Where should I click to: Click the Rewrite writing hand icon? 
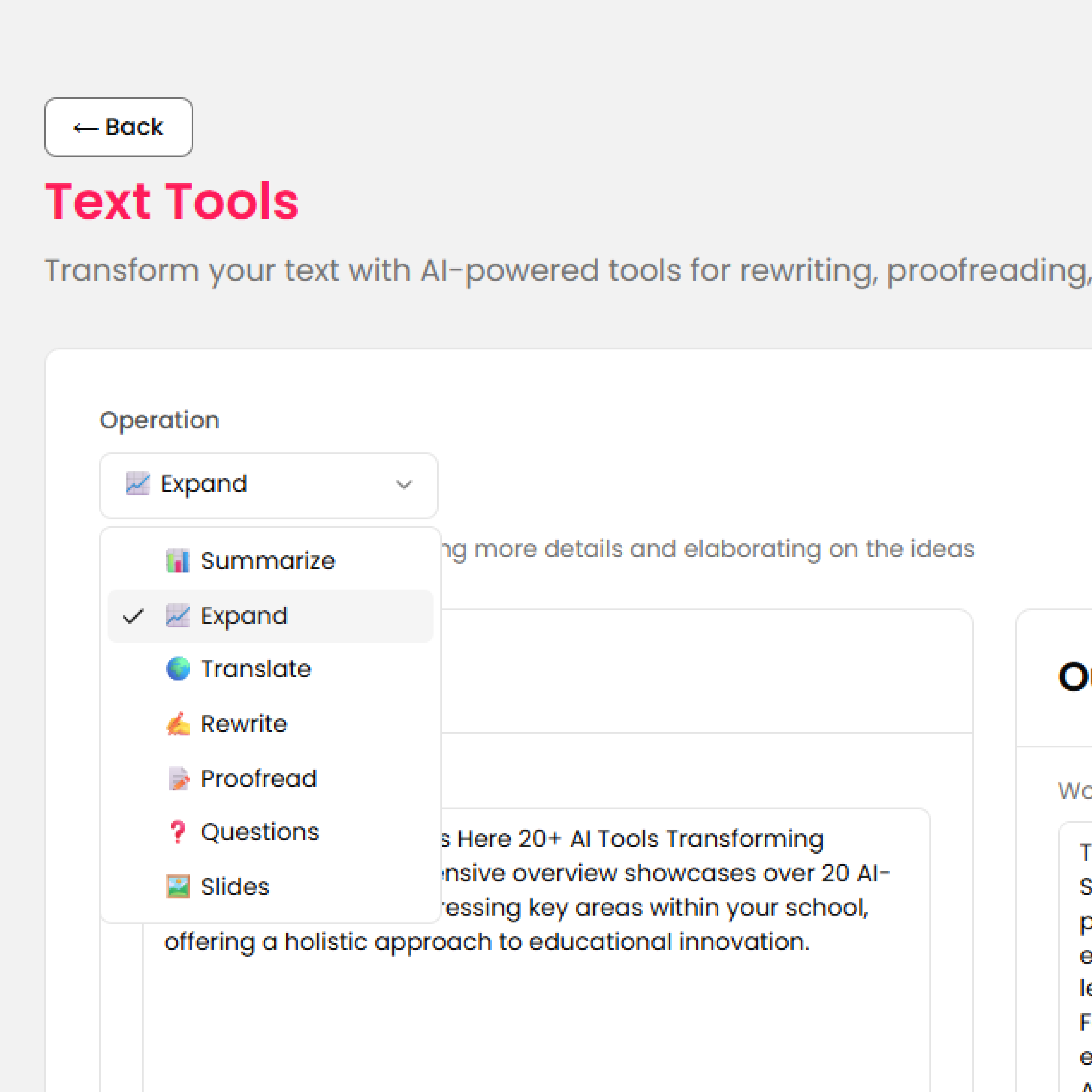[x=177, y=724]
